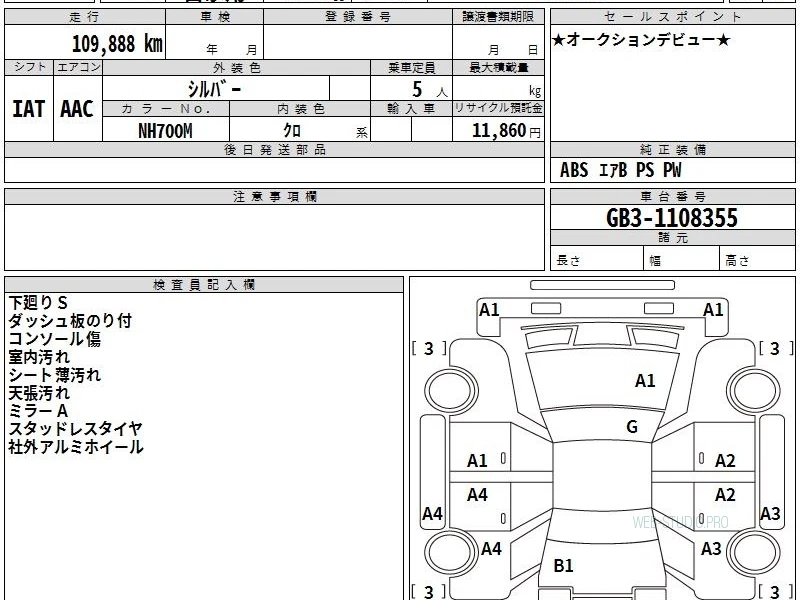Image resolution: width=800 pixels, height=600 pixels.
Task: Click the 登録番号 header cell
Action: [x=358, y=17]
